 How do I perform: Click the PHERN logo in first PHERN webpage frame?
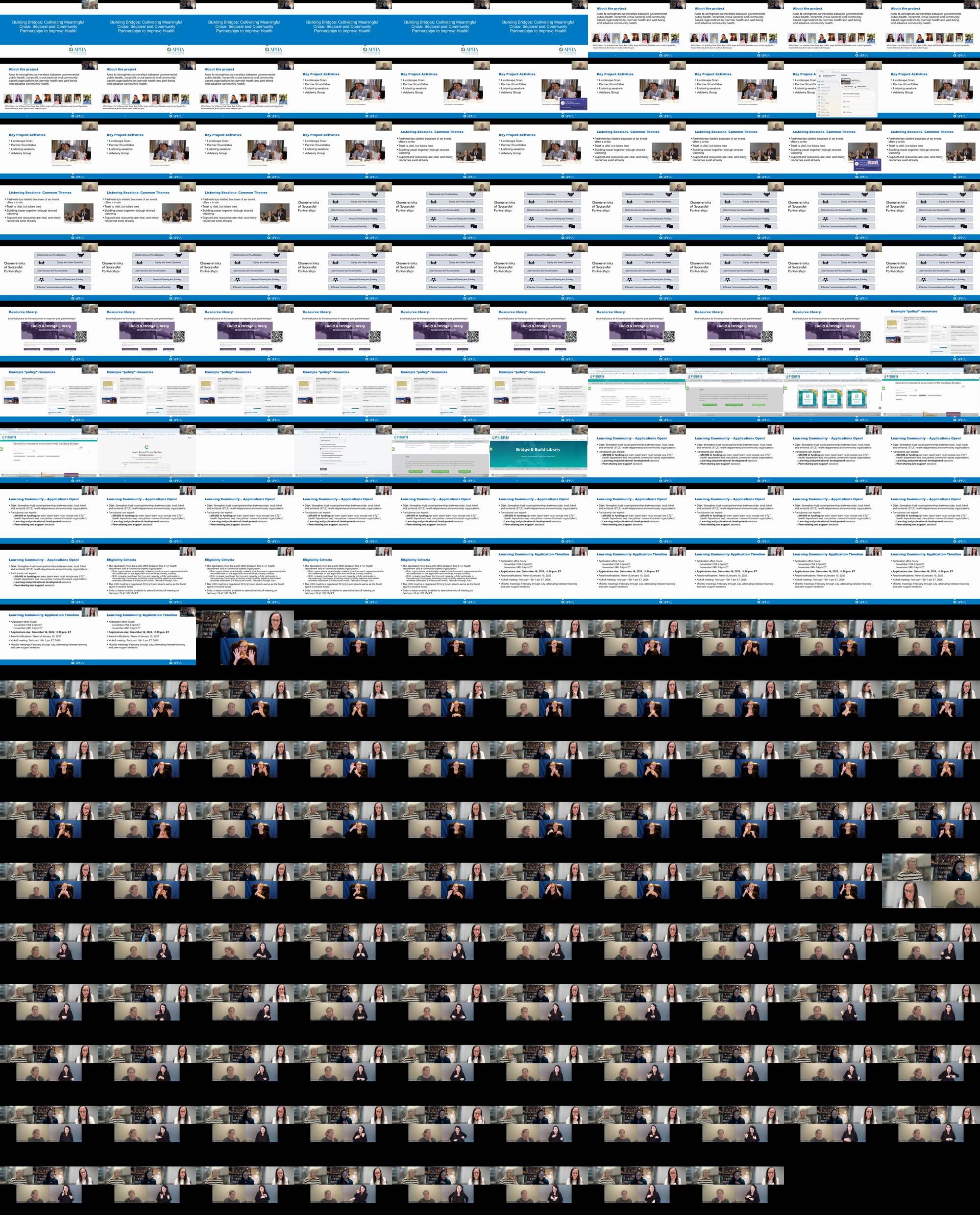click(x=597, y=376)
